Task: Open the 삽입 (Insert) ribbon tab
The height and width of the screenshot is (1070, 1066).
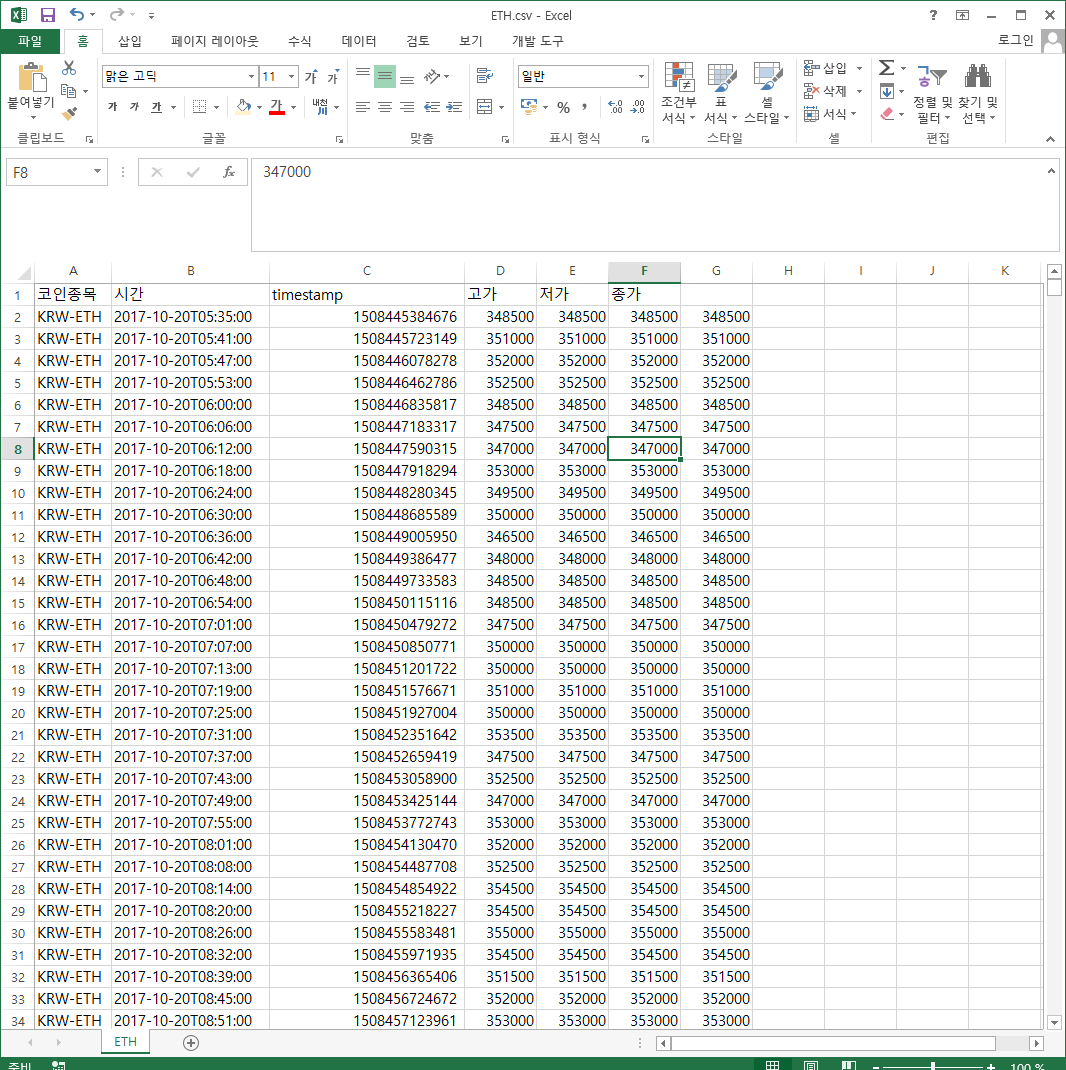Action: click(x=130, y=41)
